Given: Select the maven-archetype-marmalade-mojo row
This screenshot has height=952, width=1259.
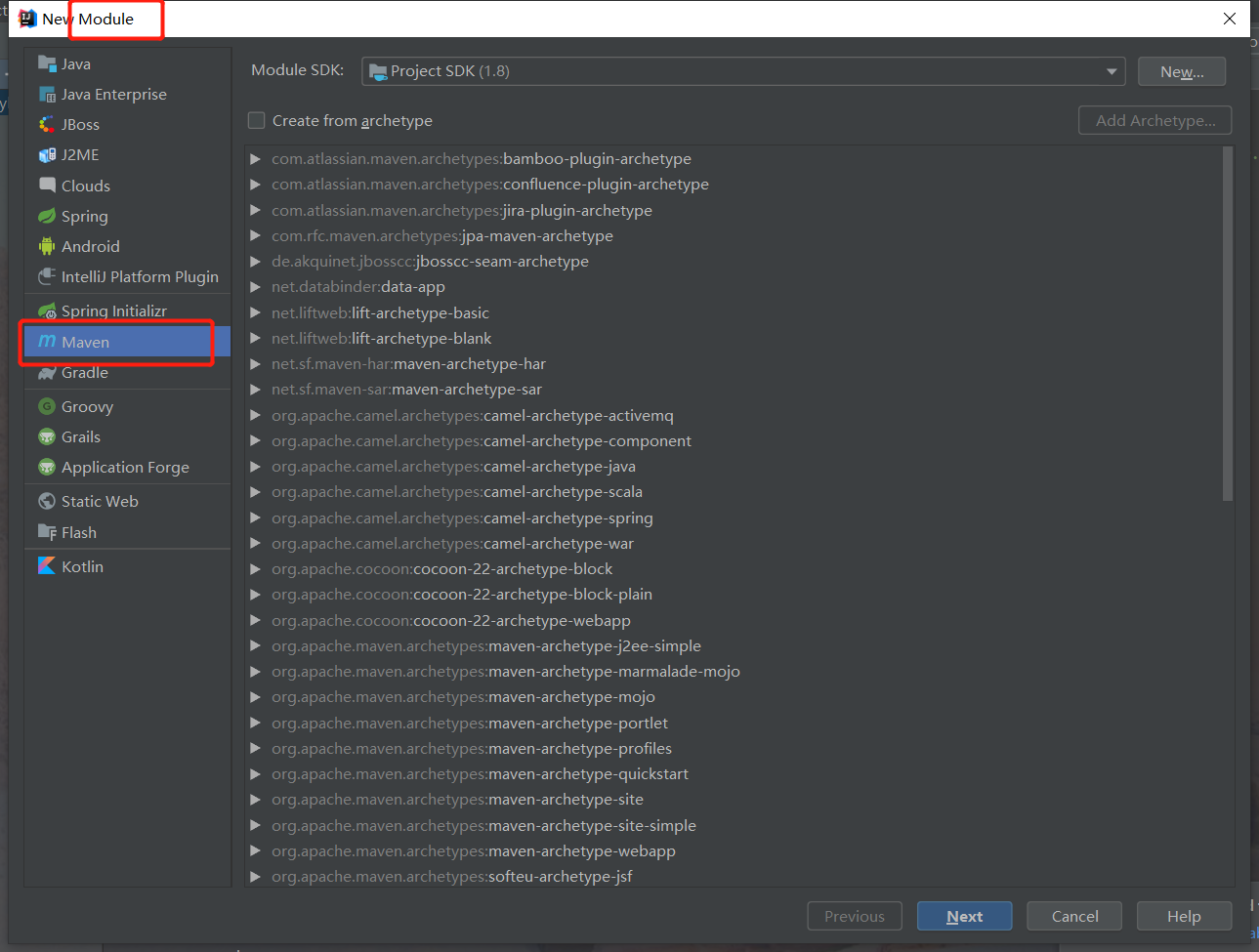Looking at the screenshot, I should (734, 671).
